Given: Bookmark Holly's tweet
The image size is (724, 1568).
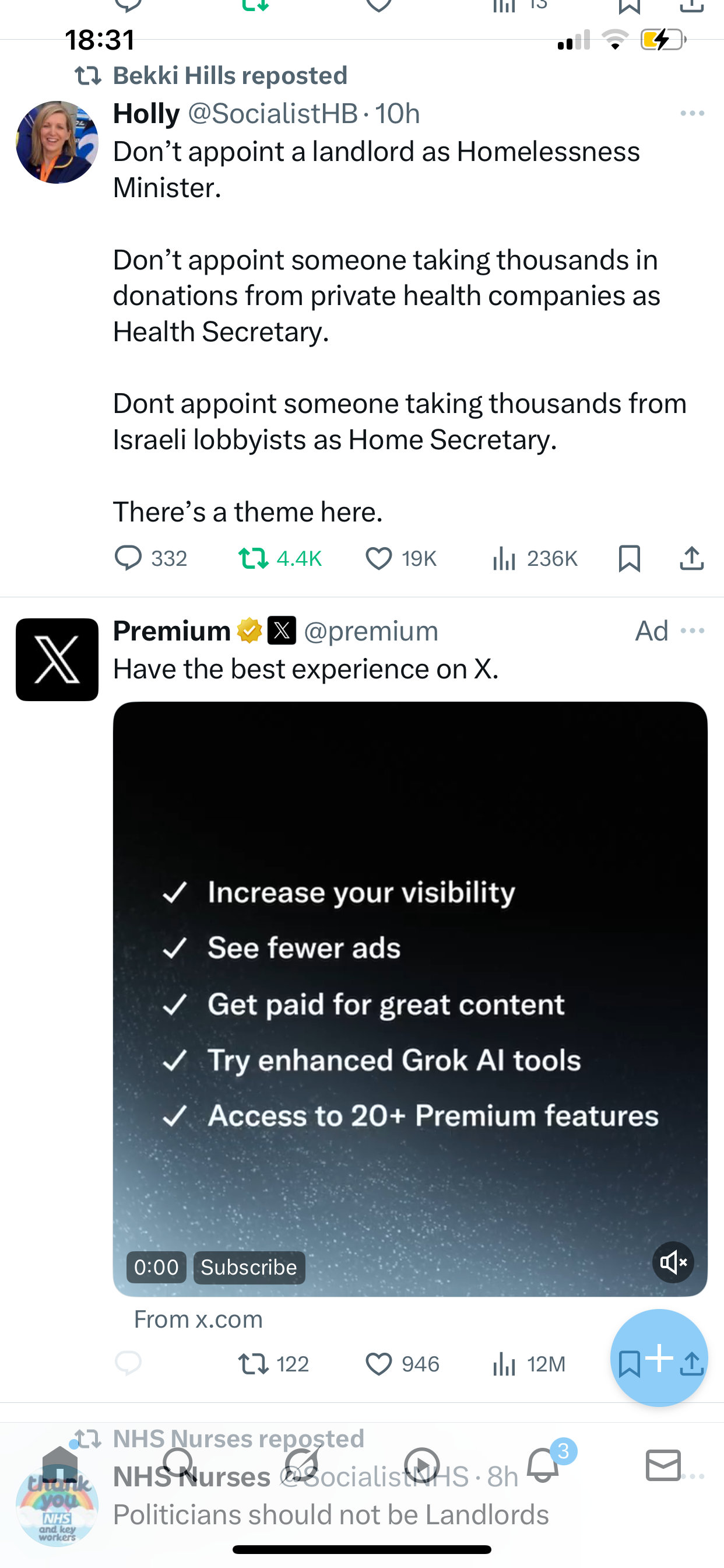Looking at the screenshot, I should (x=629, y=558).
